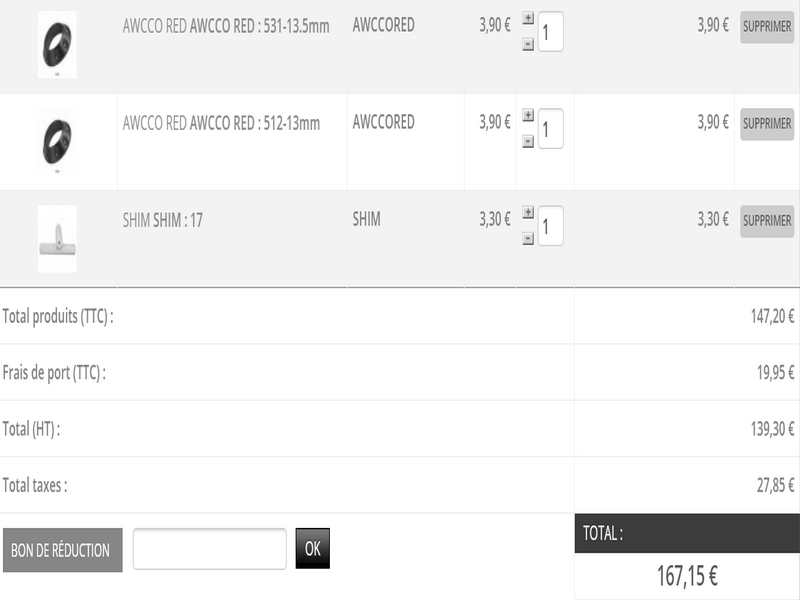Click plus icon for AWCCO RED 512-13mm
The width and height of the screenshot is (800, 600).
[x=528, y=116]
